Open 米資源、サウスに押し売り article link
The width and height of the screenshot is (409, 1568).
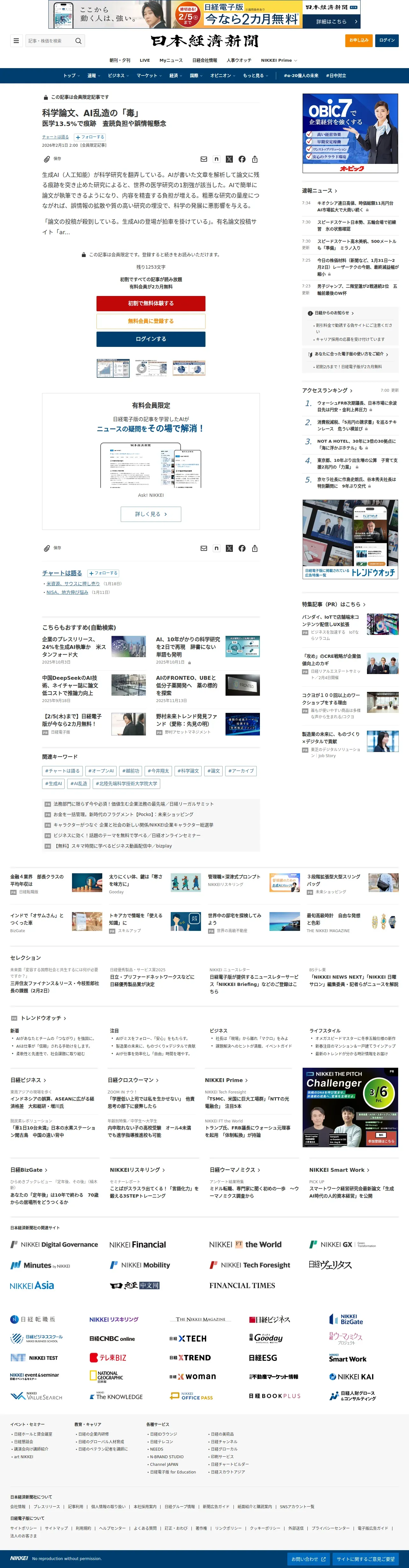point(73,583)
